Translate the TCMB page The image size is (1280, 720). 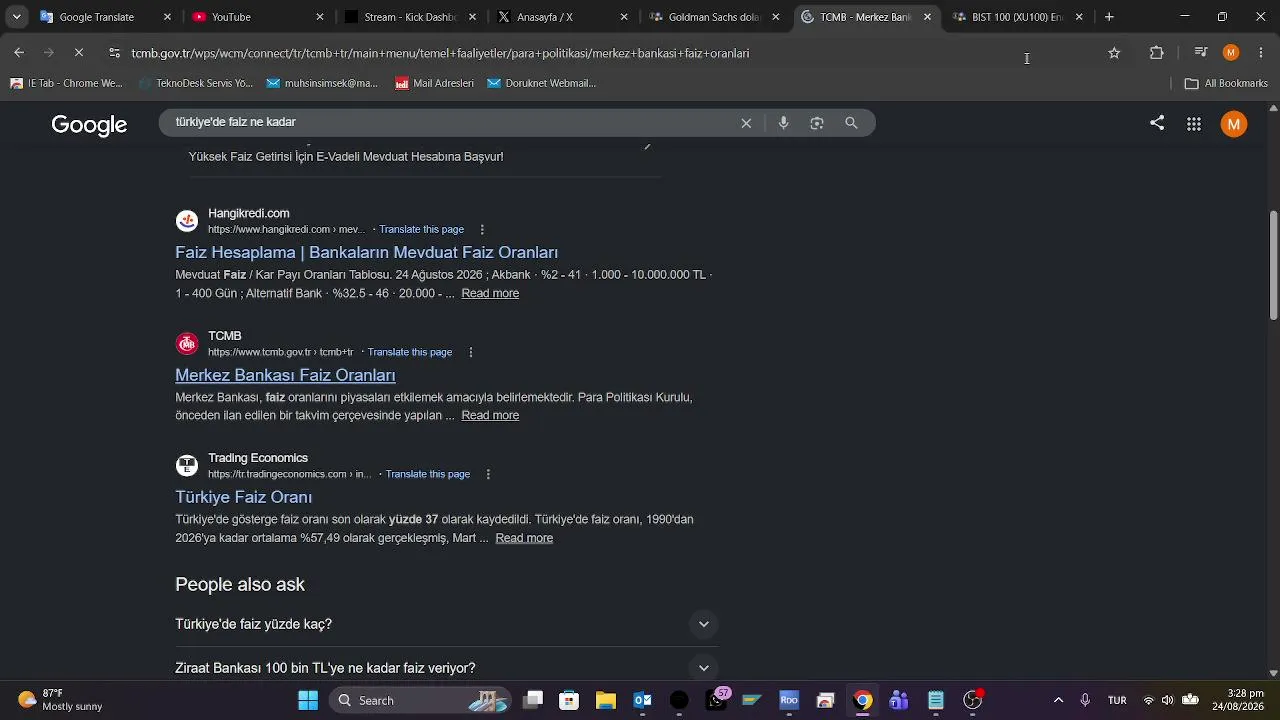(x=410, y=352)
